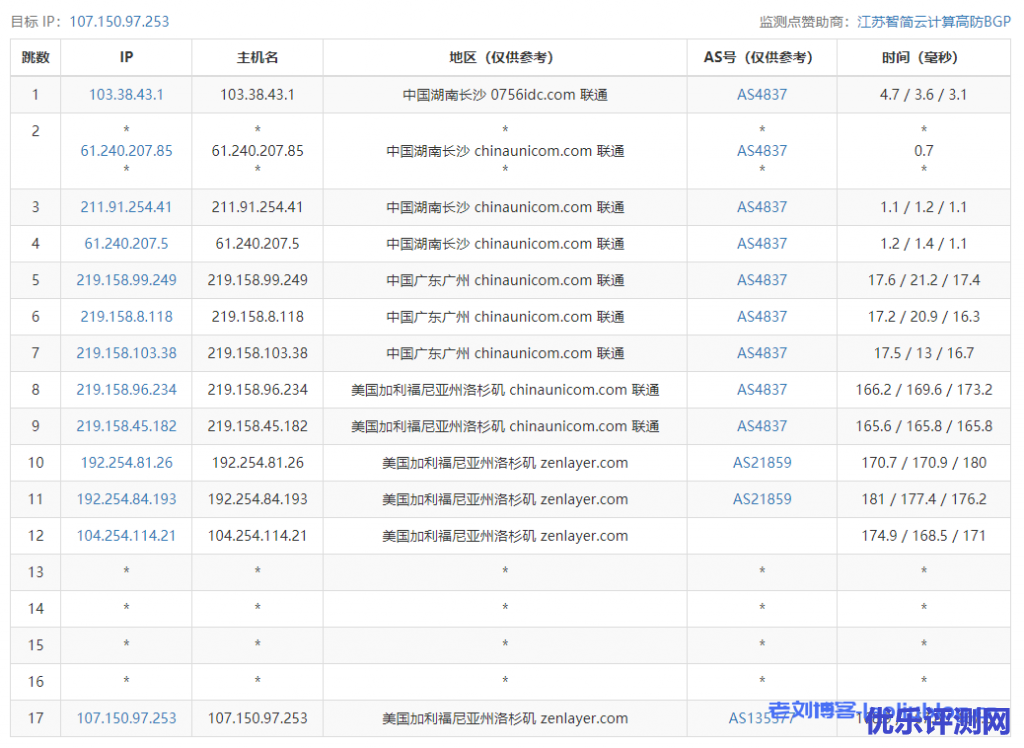Click the AS4837 link in hop 9 row
The height and width of the screenshot is (748, 1024).
point(762,426)
